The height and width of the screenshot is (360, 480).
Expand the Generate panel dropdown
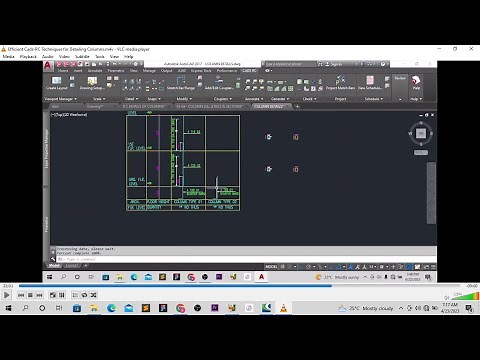coord(280,99)
